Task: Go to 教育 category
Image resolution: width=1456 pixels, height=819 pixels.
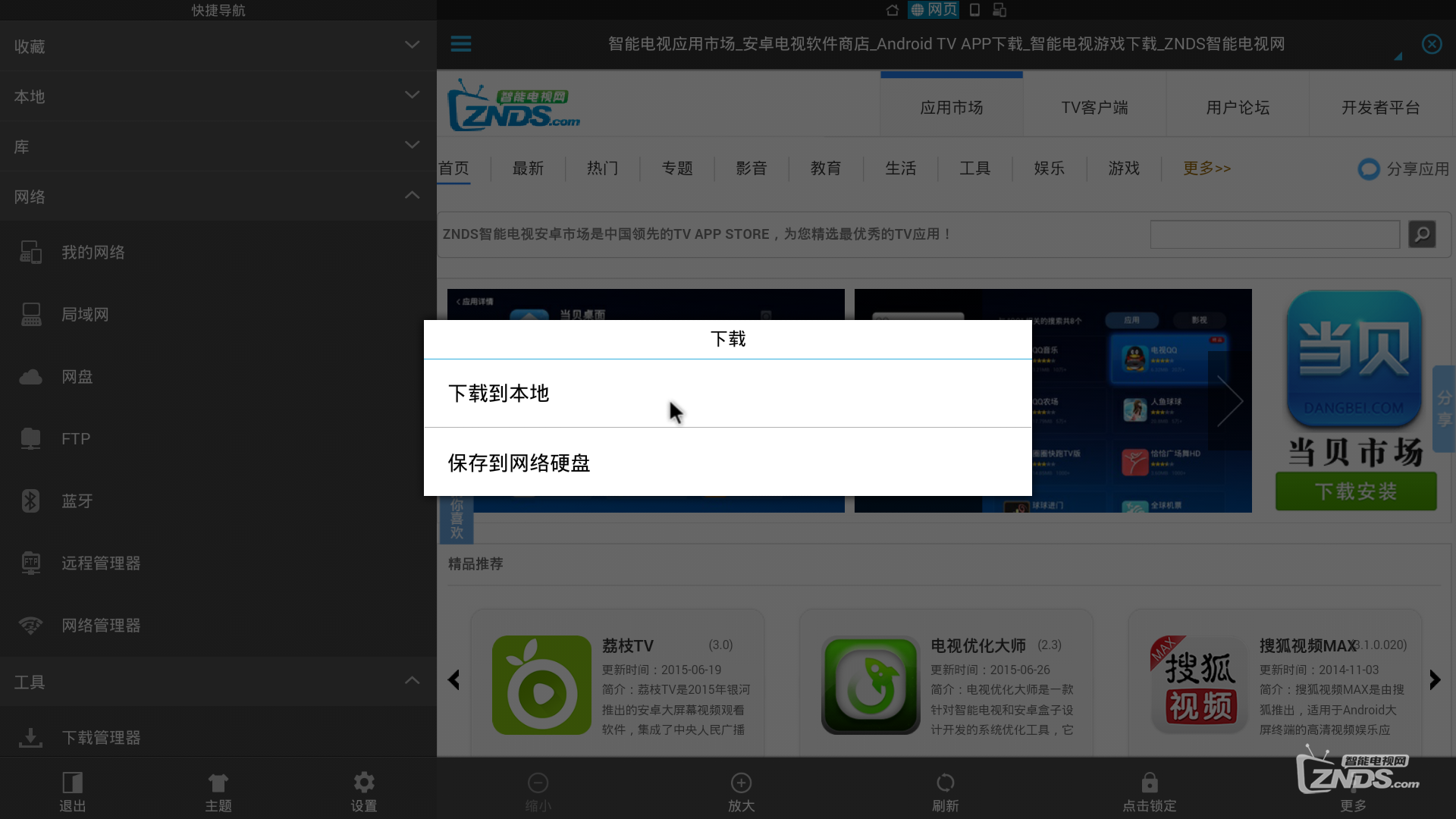Action: click(826, 168)
